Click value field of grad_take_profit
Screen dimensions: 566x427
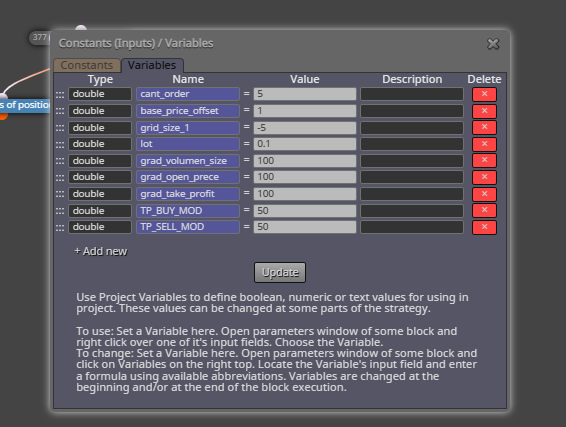tap(305, 194)
